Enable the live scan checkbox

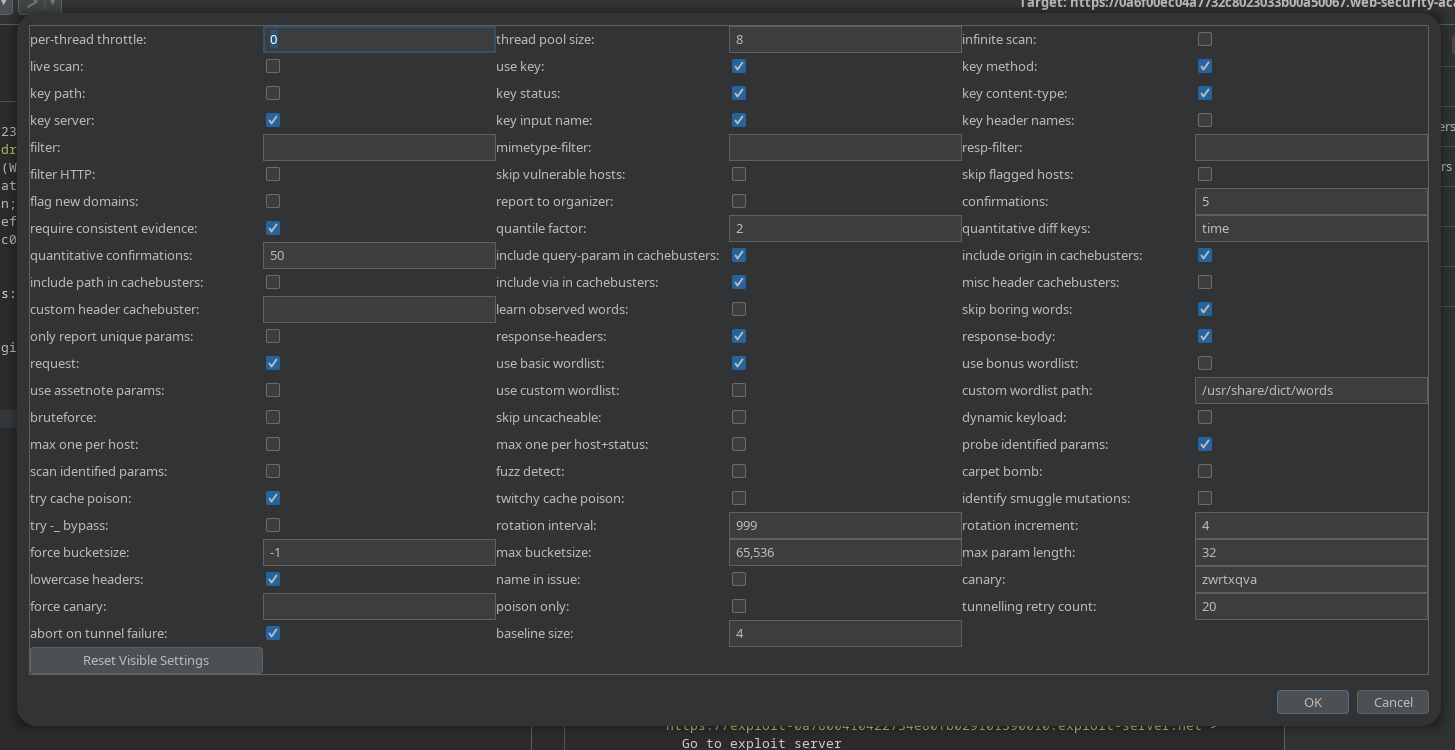coord(273,66)
